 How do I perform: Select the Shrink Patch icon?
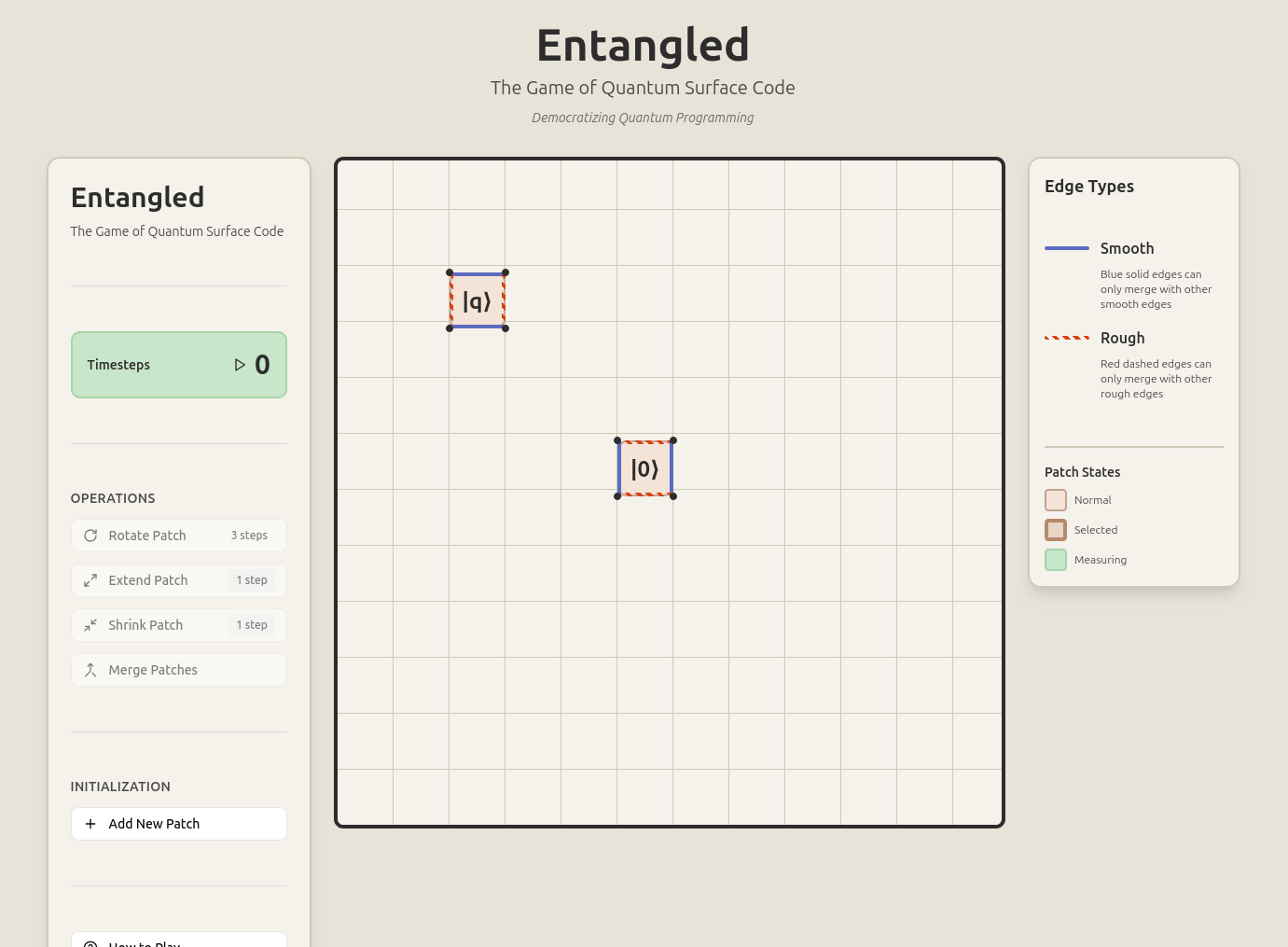pyautogui.click(x=90, y=625)
